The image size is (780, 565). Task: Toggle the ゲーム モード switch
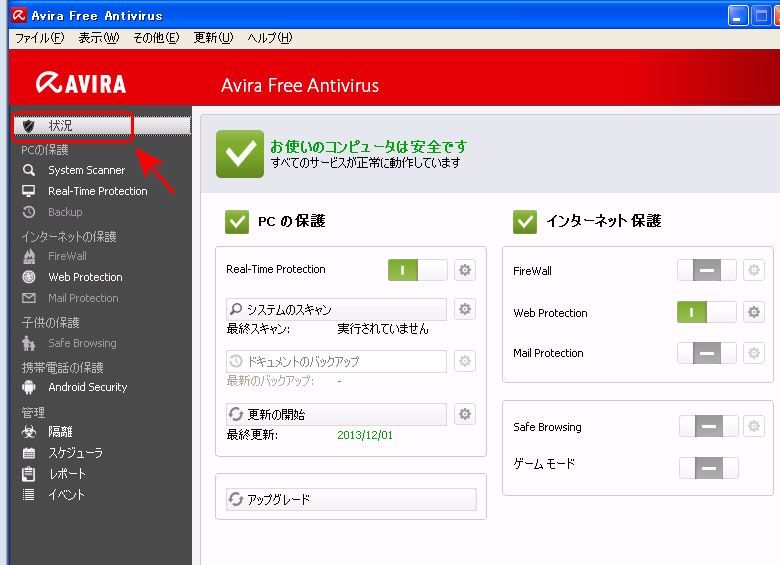pos(708,468)
